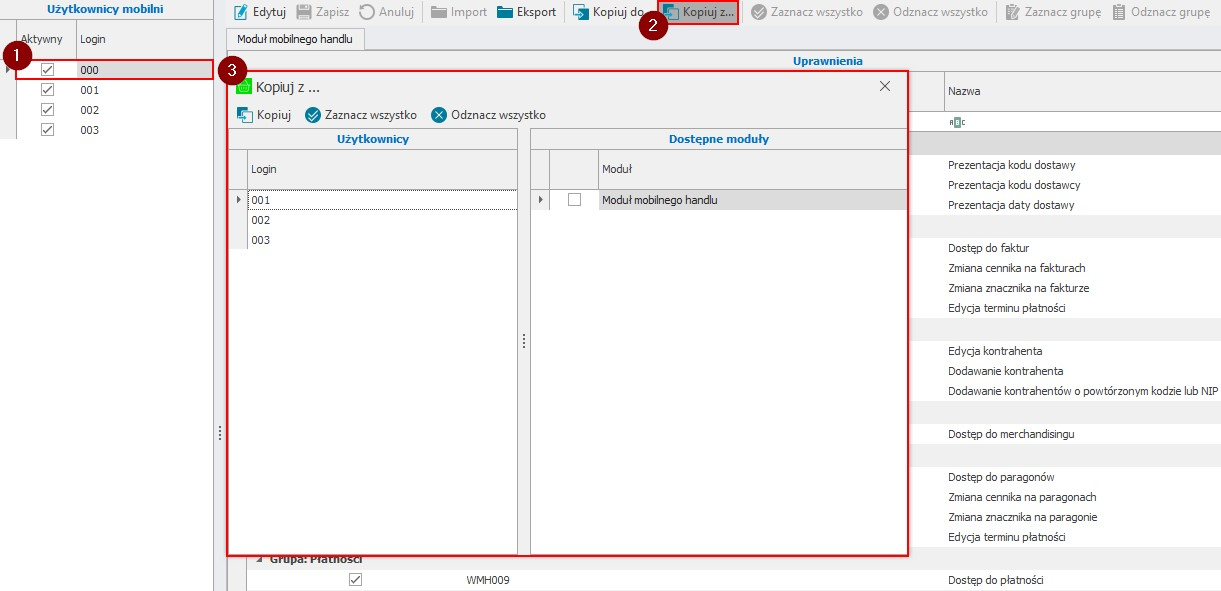Click the Anuluj undo arrow icon
Viewport: 1221px width, 591px height.
(x=367, y=12)
